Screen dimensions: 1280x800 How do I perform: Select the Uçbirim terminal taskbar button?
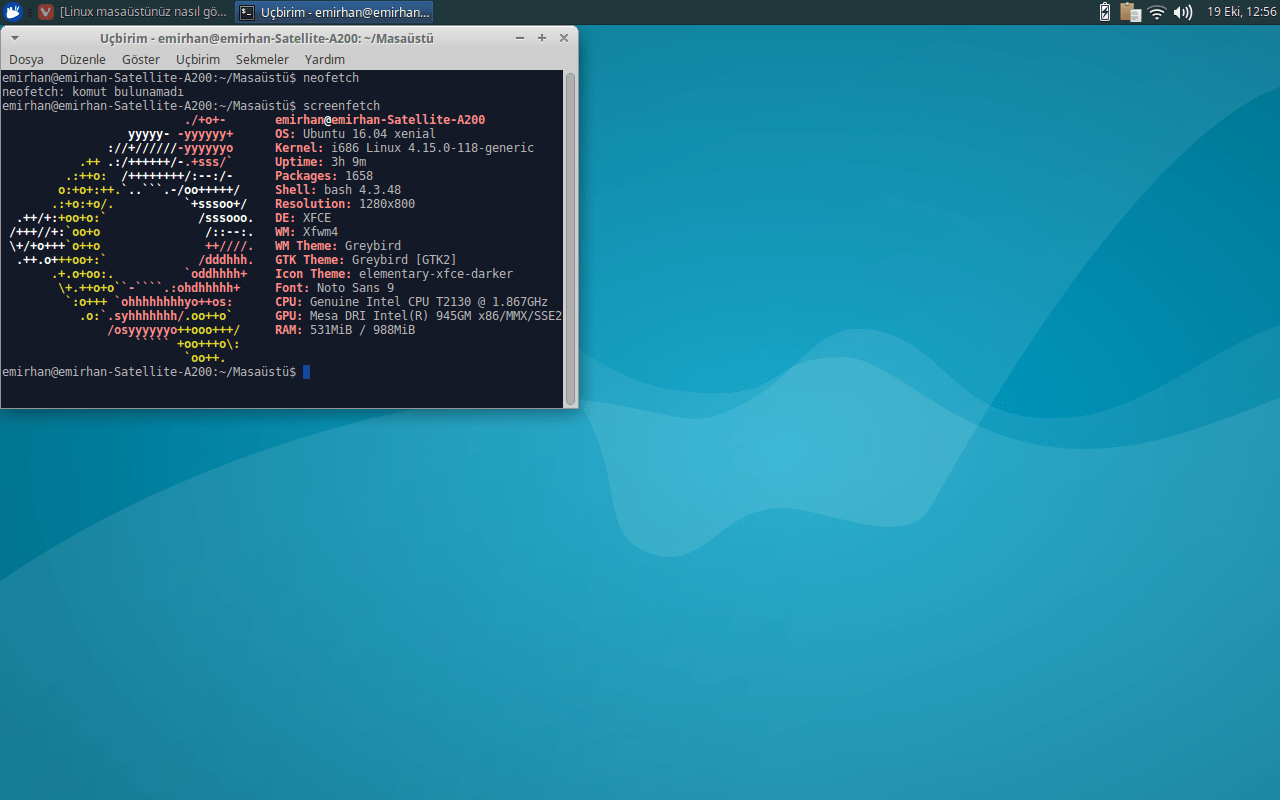click(335, 12)
